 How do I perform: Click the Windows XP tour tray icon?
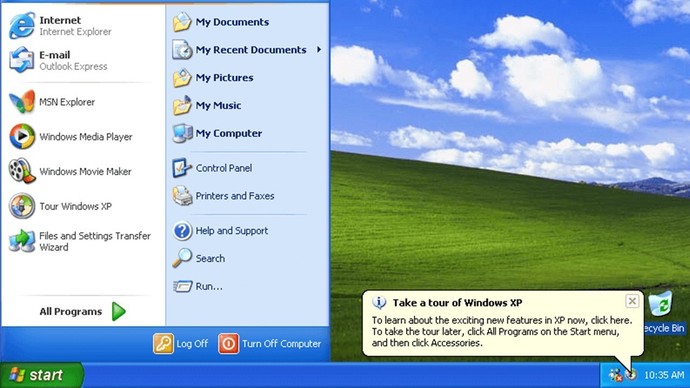coord(631,375)
